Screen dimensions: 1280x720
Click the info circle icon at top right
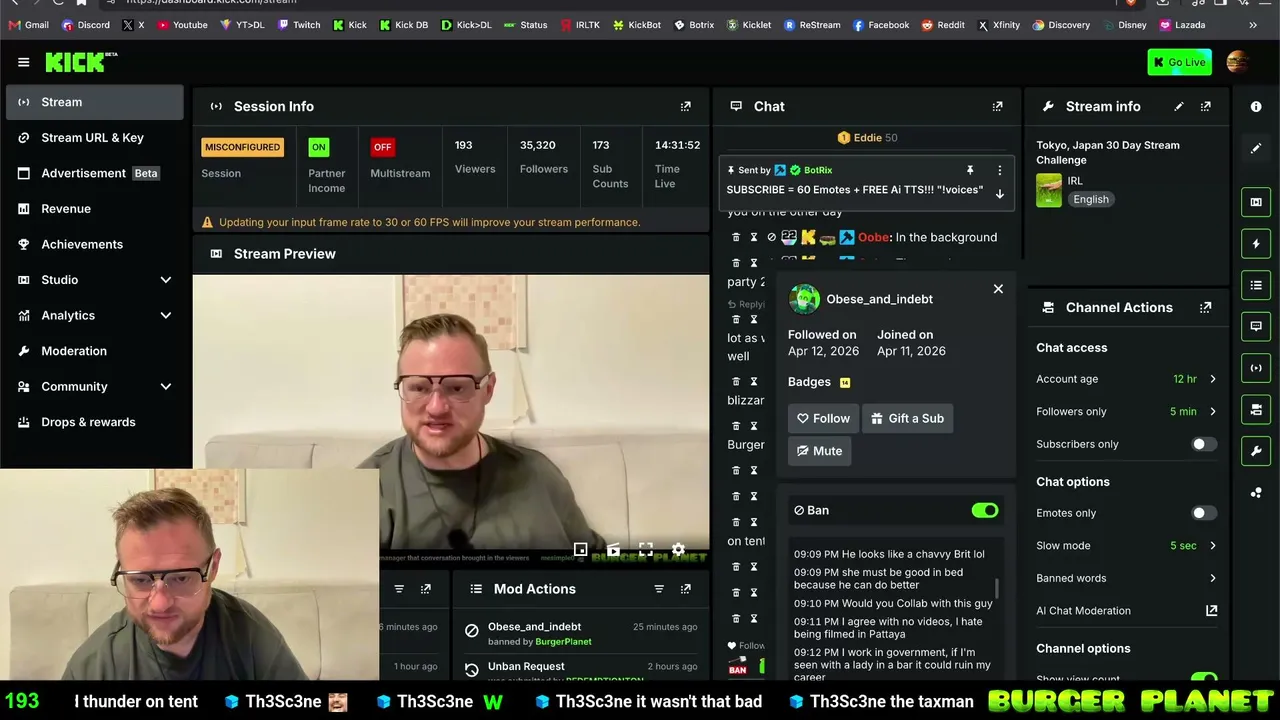[1256, 106]
